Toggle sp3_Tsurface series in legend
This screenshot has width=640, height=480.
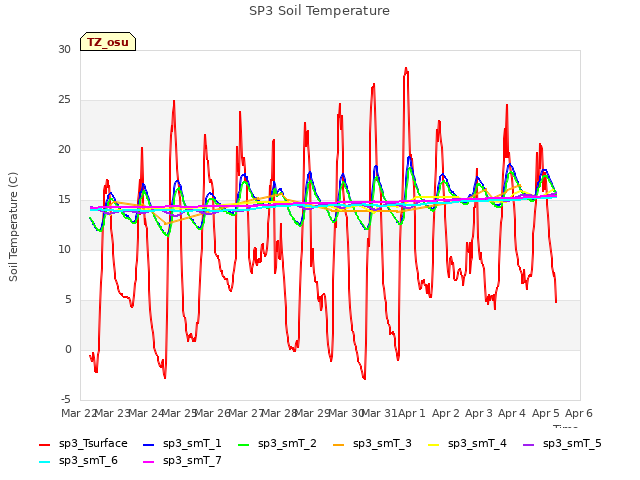pyautogui.click(x=83, y=444)
